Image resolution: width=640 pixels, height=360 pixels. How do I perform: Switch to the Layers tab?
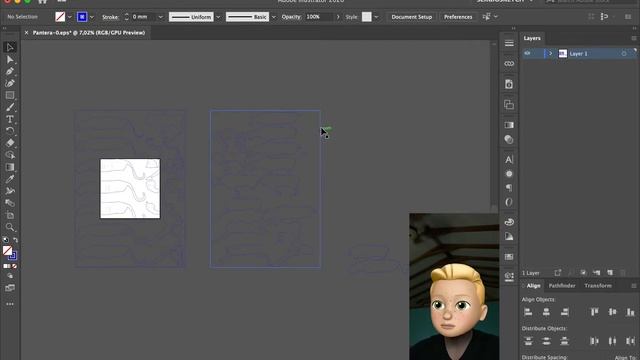pos(532,38)
